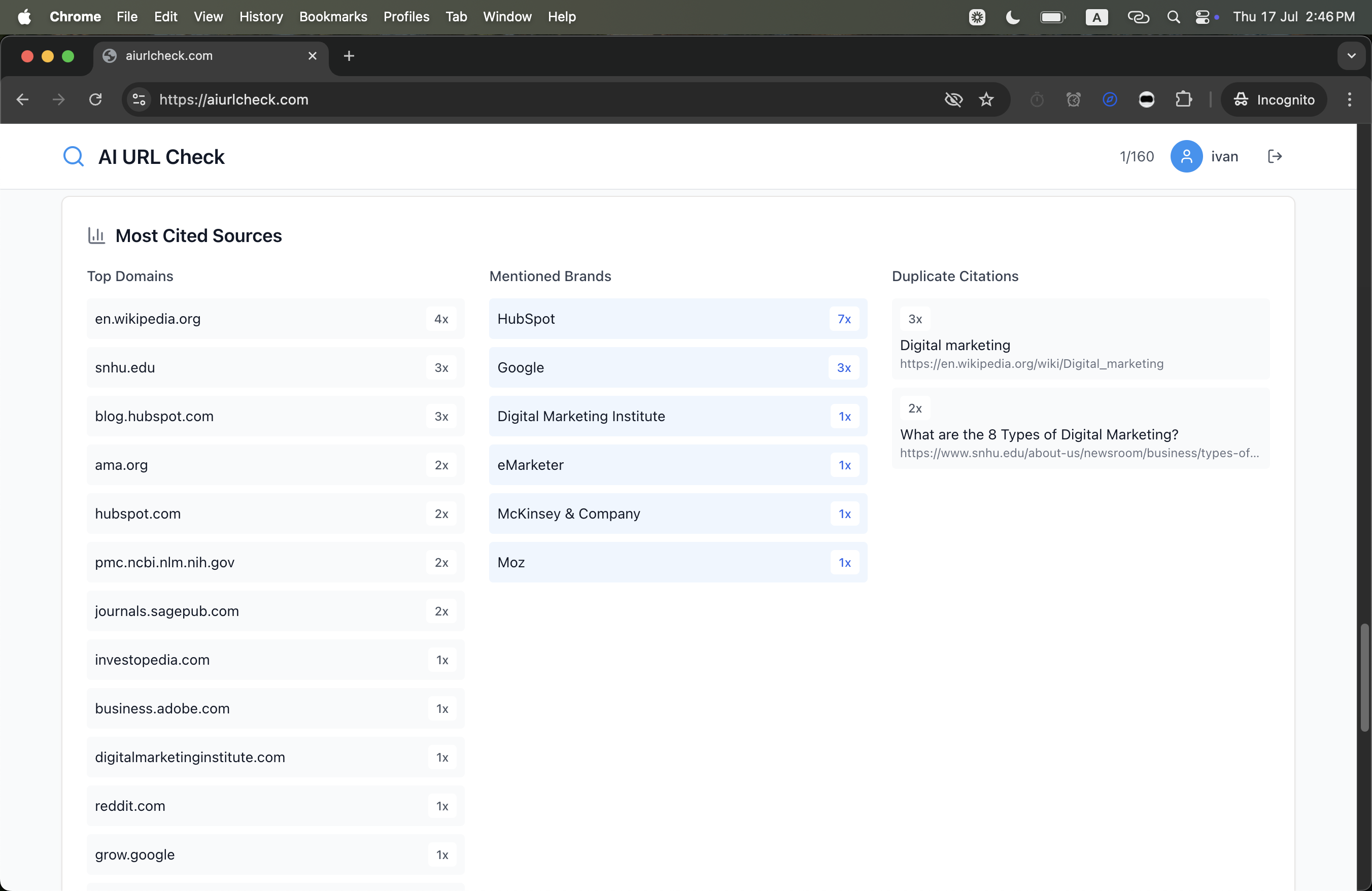
Task: Open site information icon in address bar
Action: click(139, 99)
